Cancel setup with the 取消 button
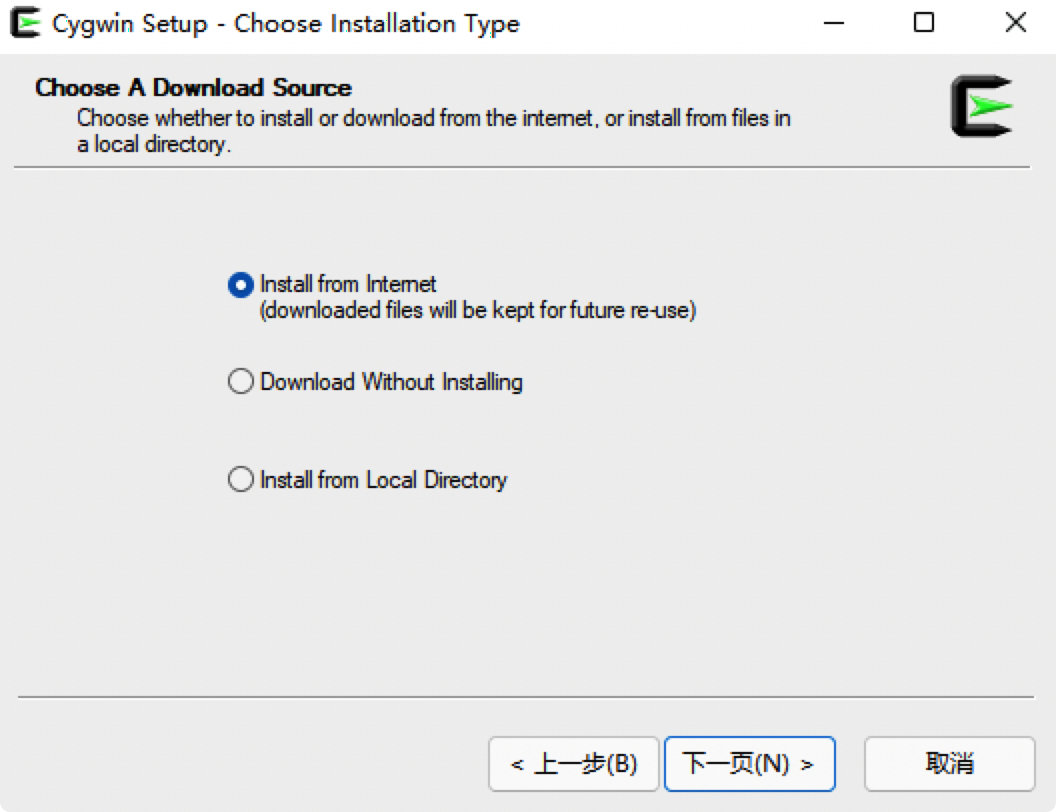Image resolution: width=1056 pixels, height=812 pixels. coord(949,764)
